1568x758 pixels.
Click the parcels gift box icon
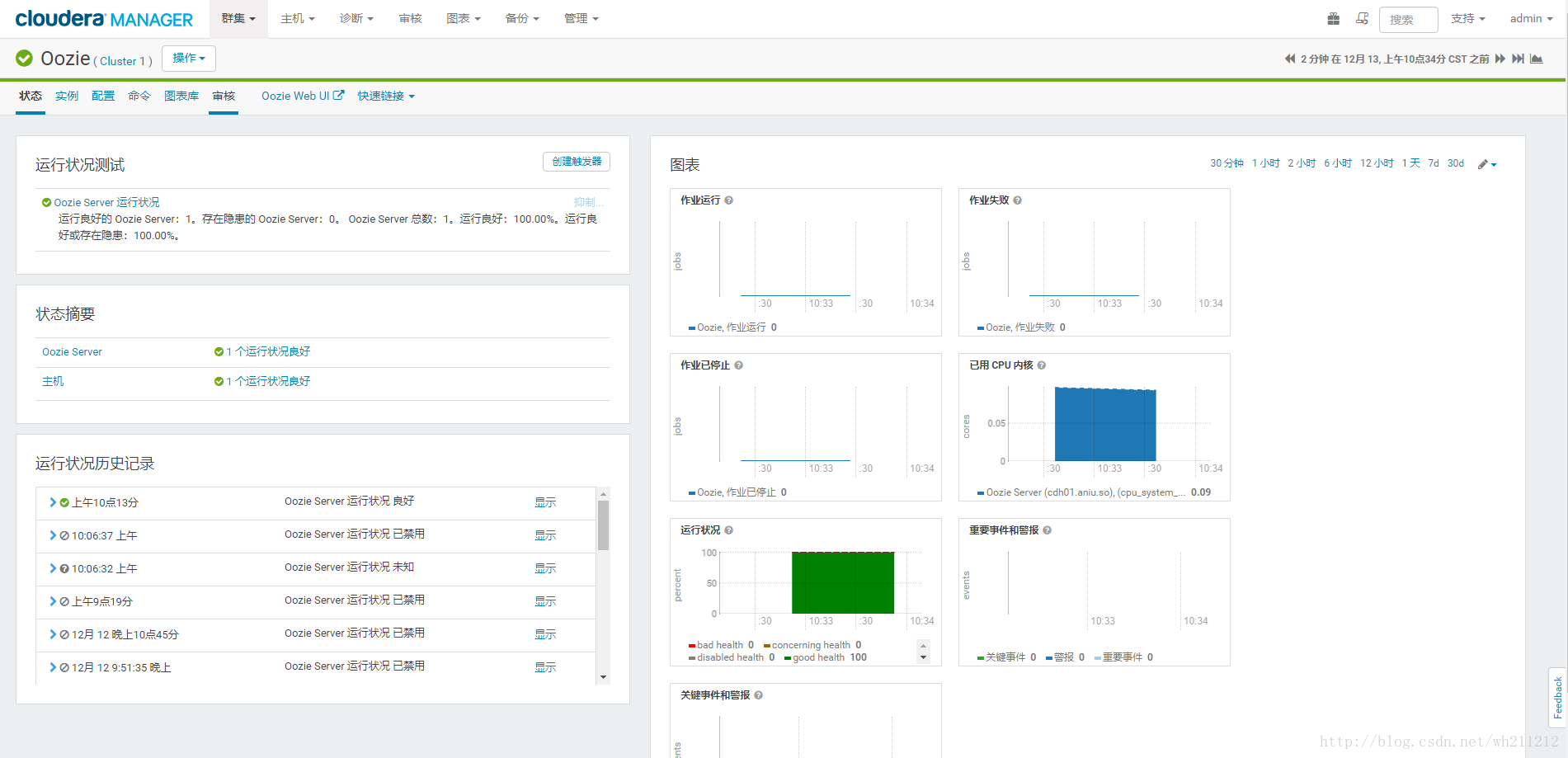(1333, 18)
